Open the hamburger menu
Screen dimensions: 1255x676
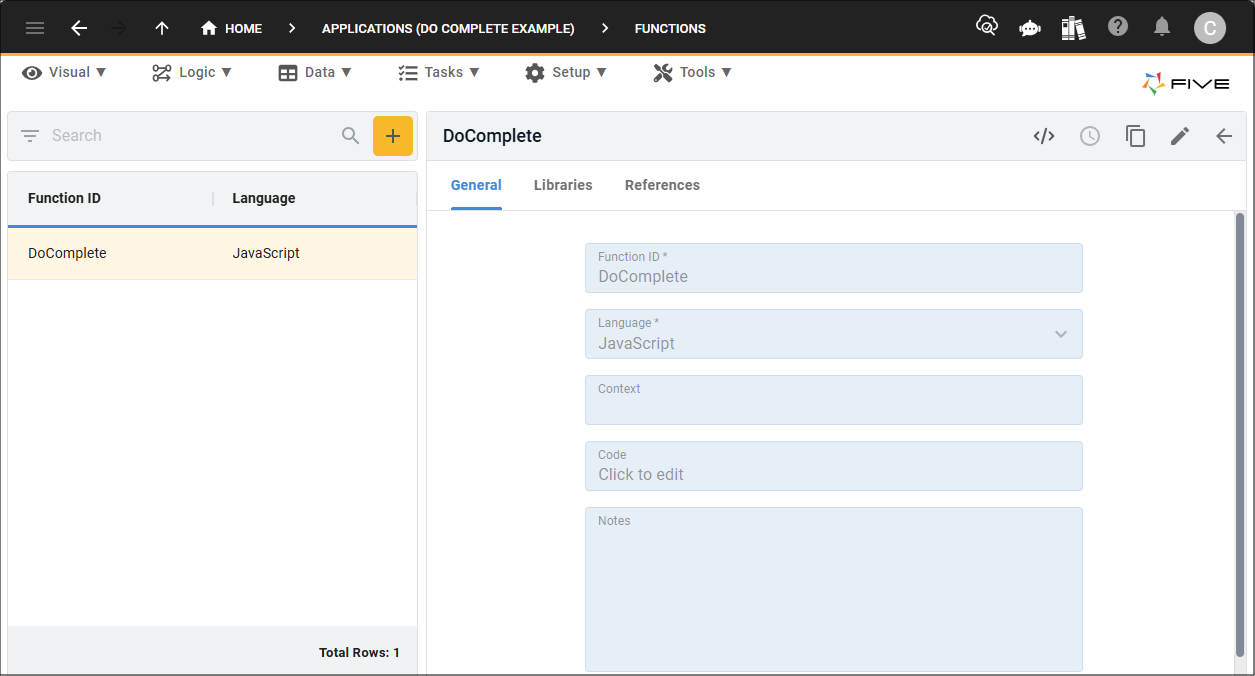35,28
